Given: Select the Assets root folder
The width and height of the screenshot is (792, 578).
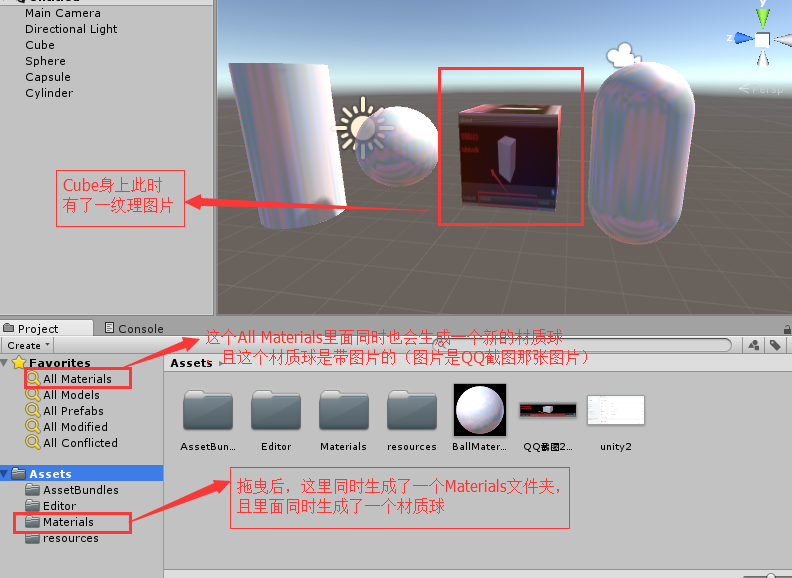Looking at the screenshot, I should pyautogui.click(x=81, y=473).
